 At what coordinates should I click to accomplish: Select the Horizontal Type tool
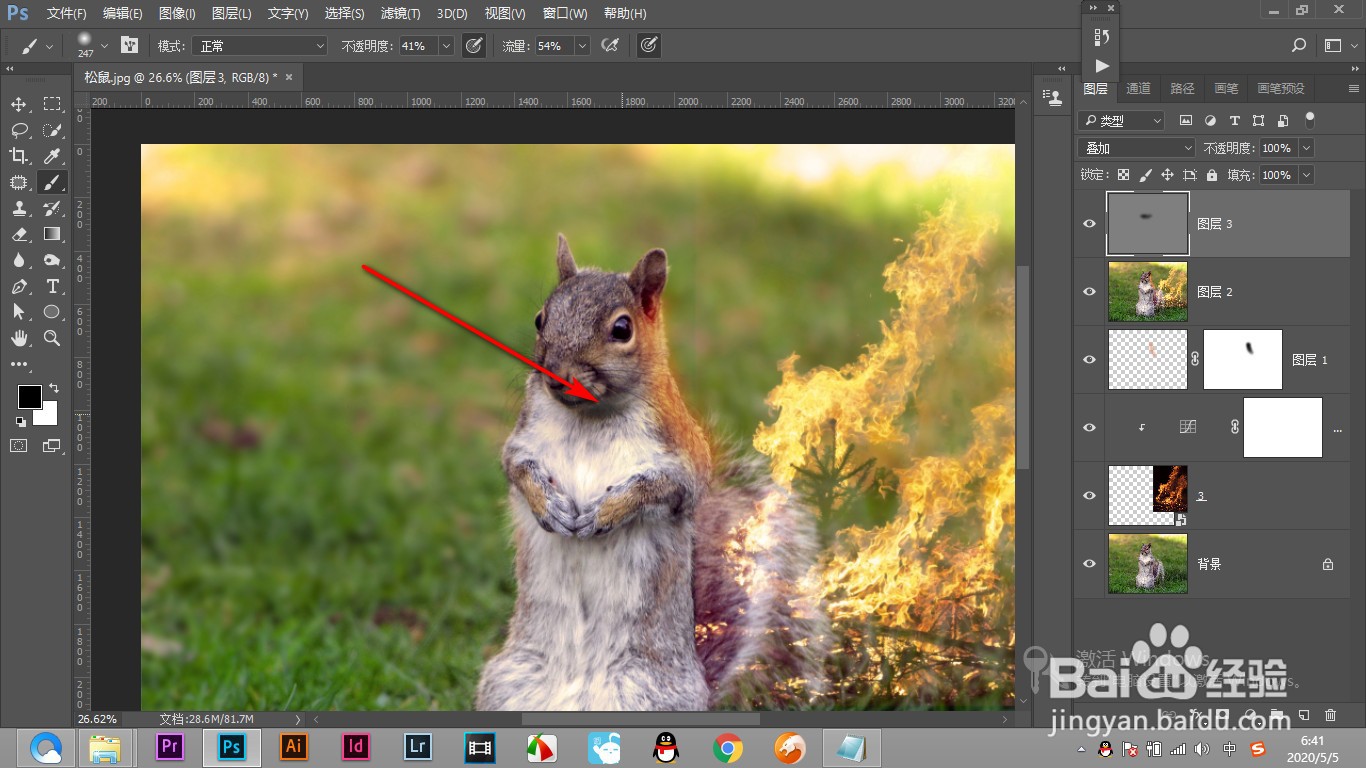[x=52, y=286]
